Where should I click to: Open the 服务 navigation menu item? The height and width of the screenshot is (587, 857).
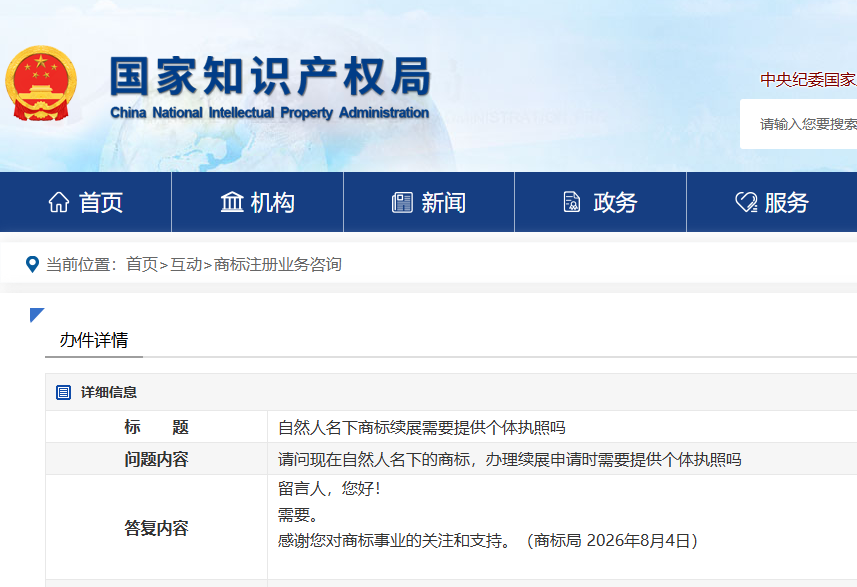[772, 202]
